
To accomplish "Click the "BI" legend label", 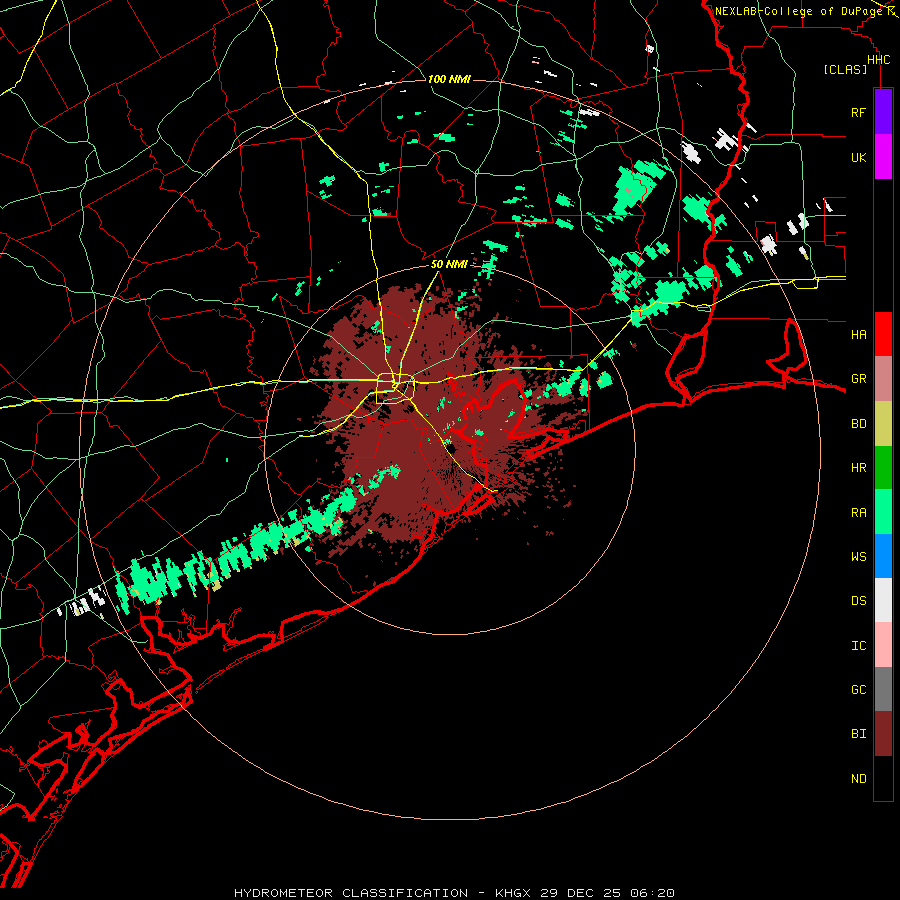I will click(859, 734).
